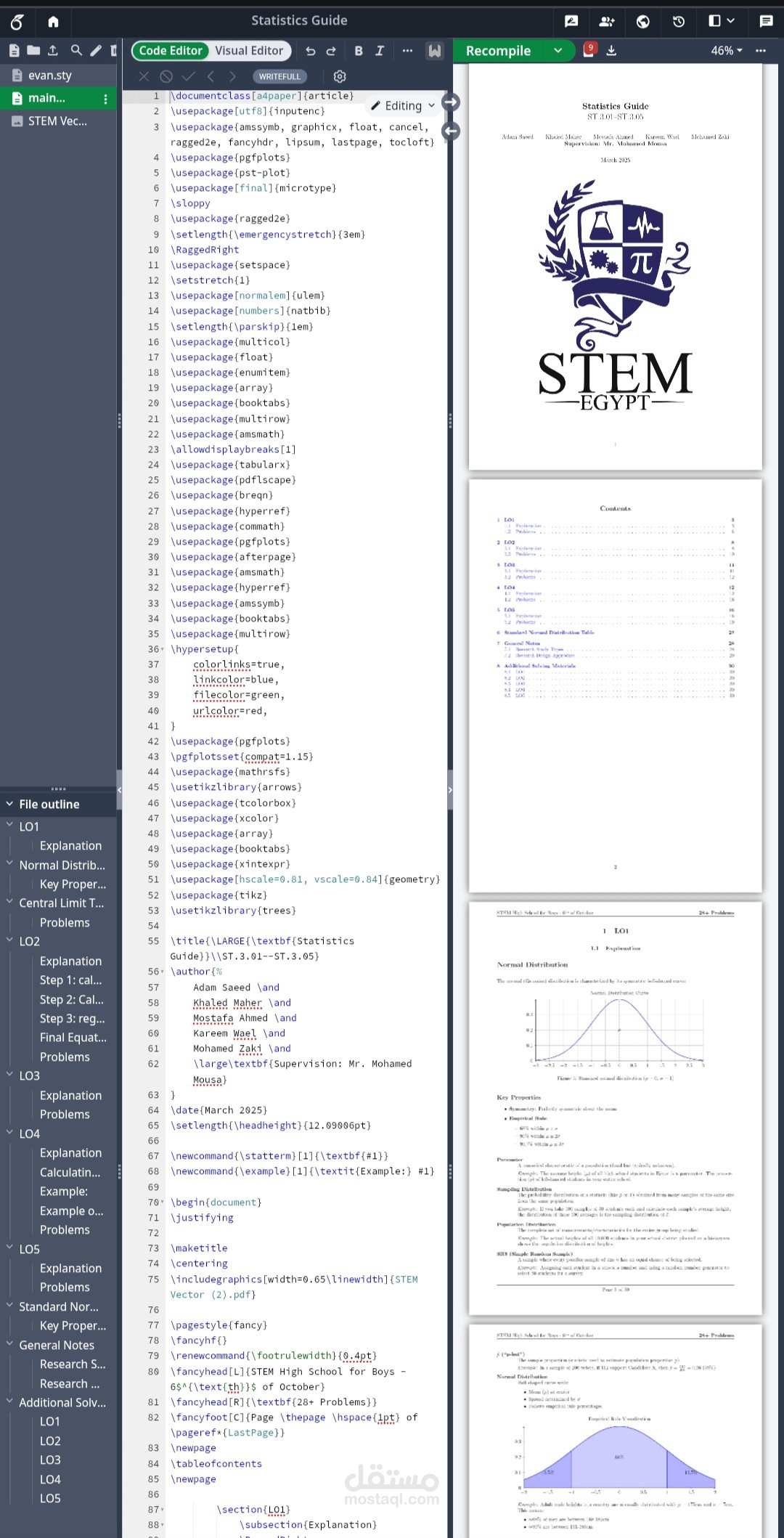Reject Writefull suggestion X icon

[144, 76]
